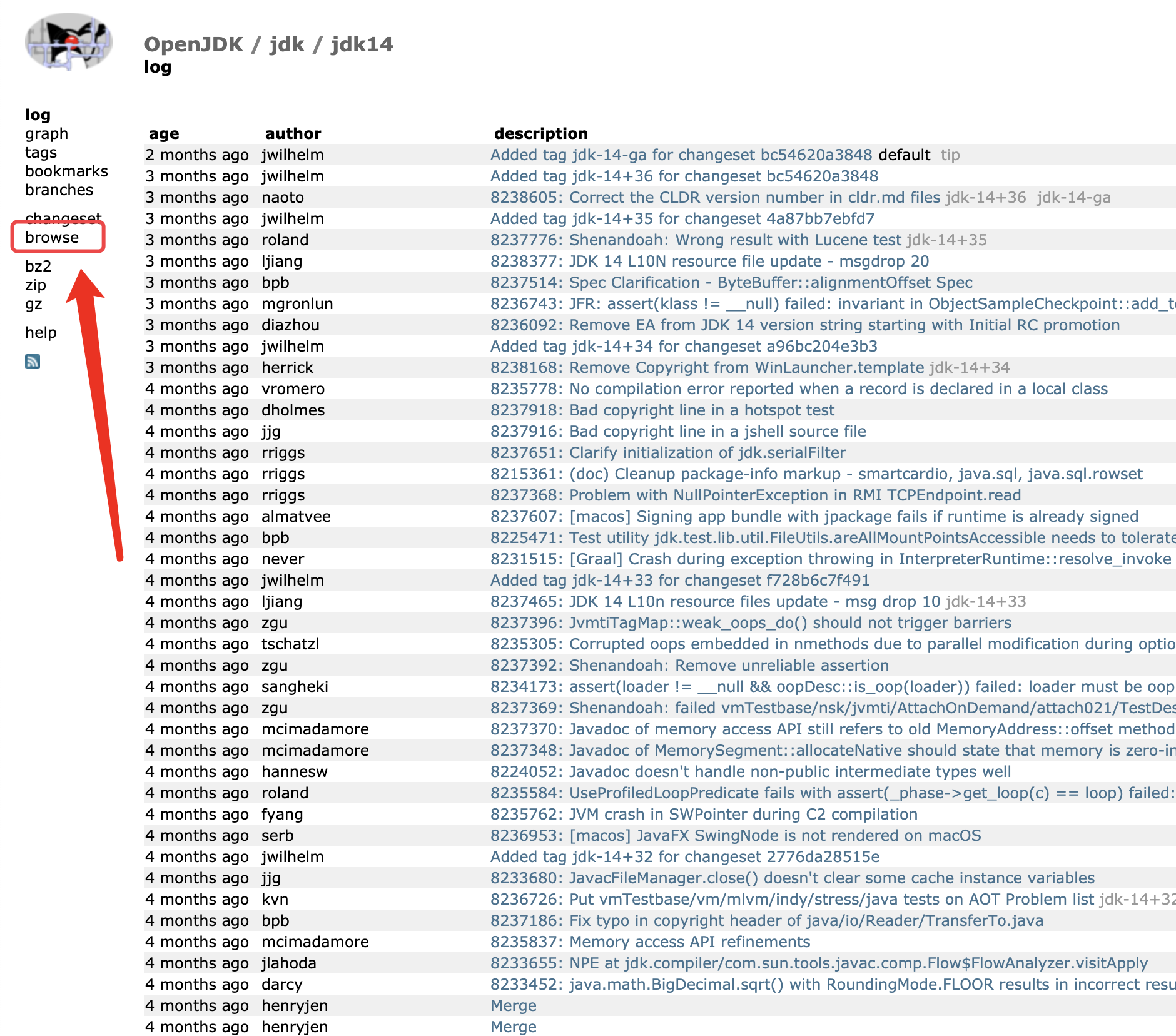Open the bookmarks page in sidebar
Screen dimensions: 1176x1036
point(66,171)
